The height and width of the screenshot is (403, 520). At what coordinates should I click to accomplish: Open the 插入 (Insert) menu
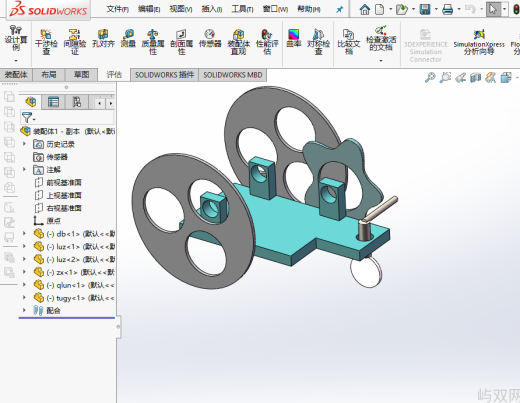click(x=212, y=9)
